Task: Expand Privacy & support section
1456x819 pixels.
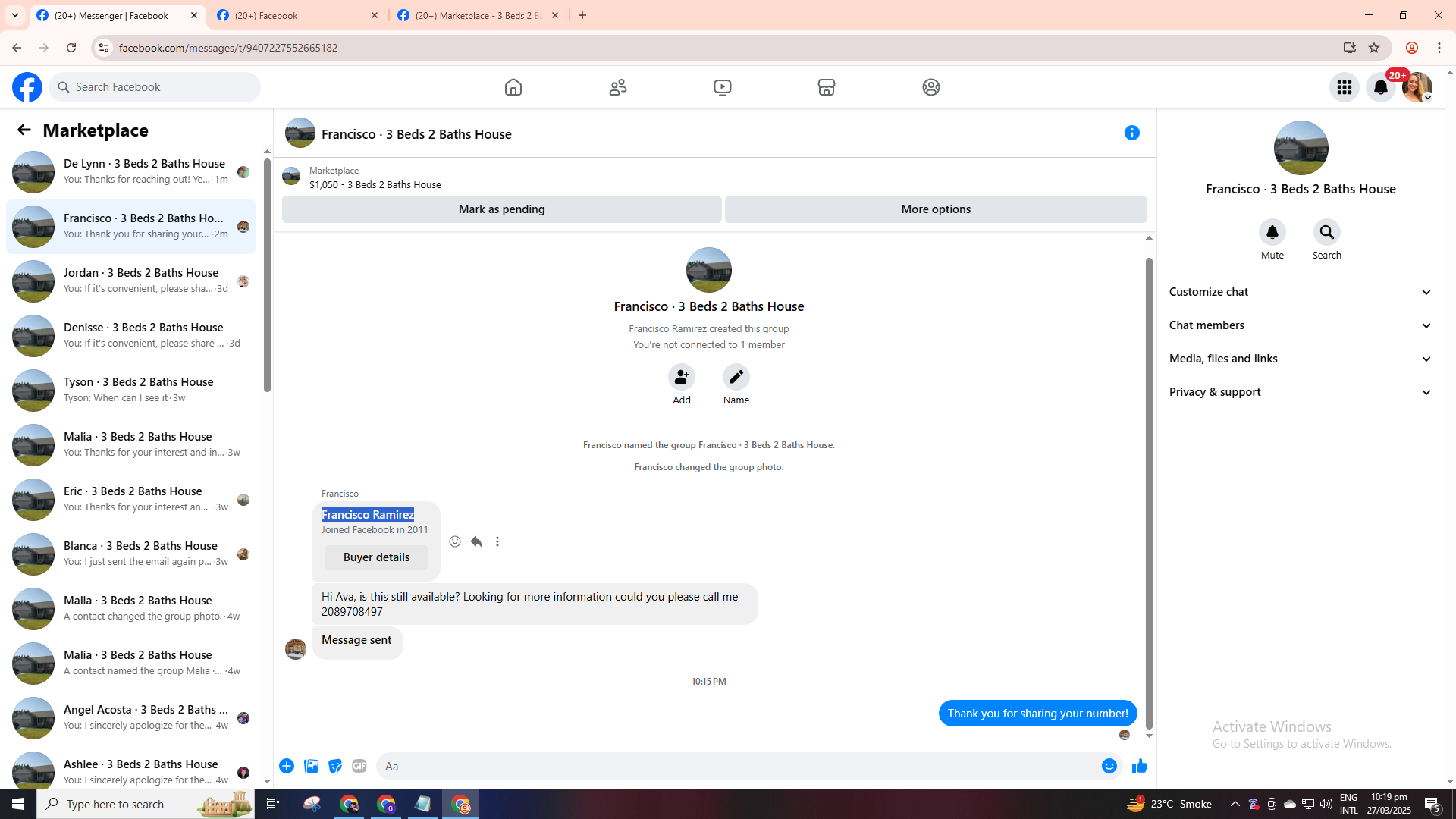Action: tap(1301, 392)
